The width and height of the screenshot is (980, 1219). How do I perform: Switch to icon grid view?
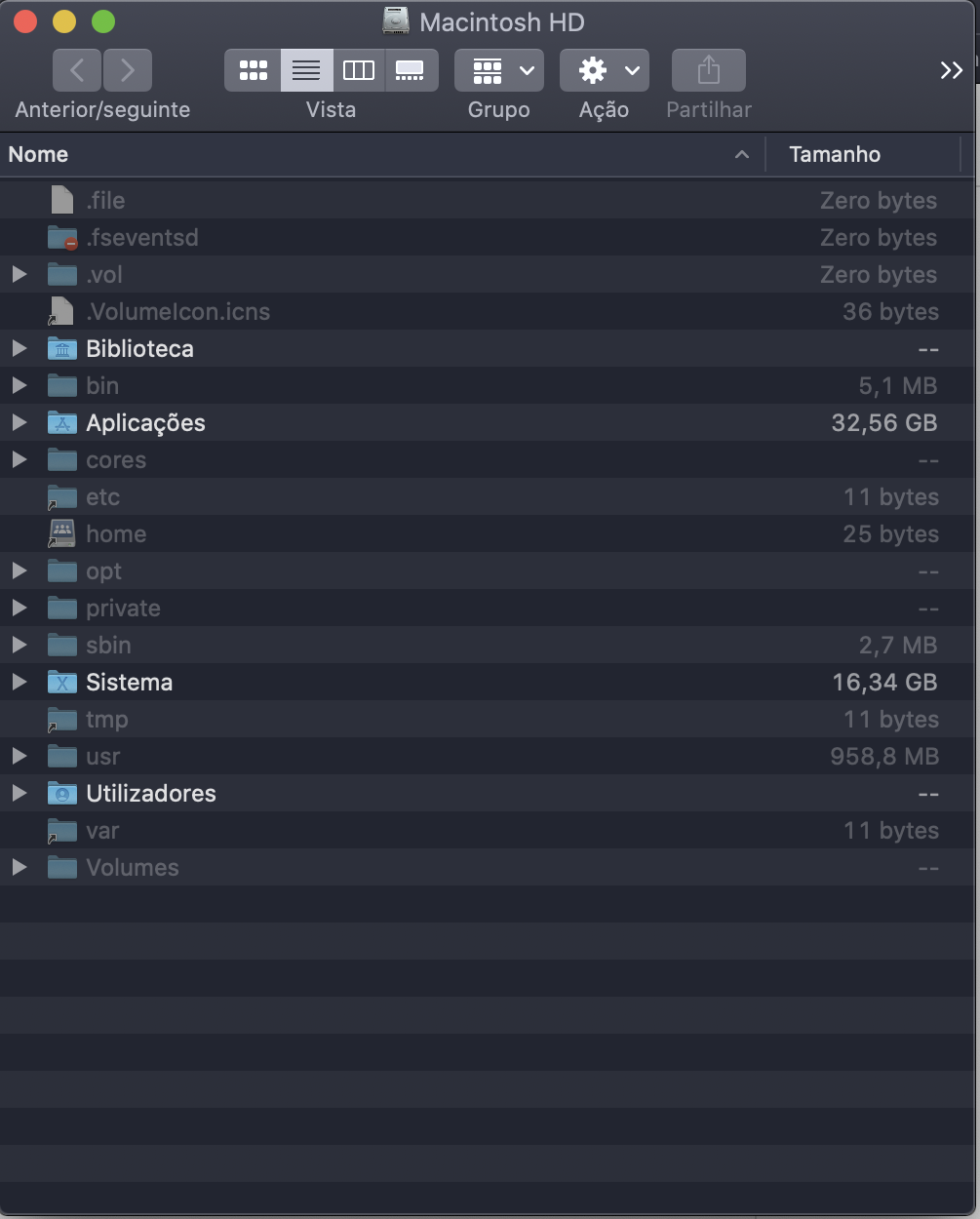(x=254, y=70)
